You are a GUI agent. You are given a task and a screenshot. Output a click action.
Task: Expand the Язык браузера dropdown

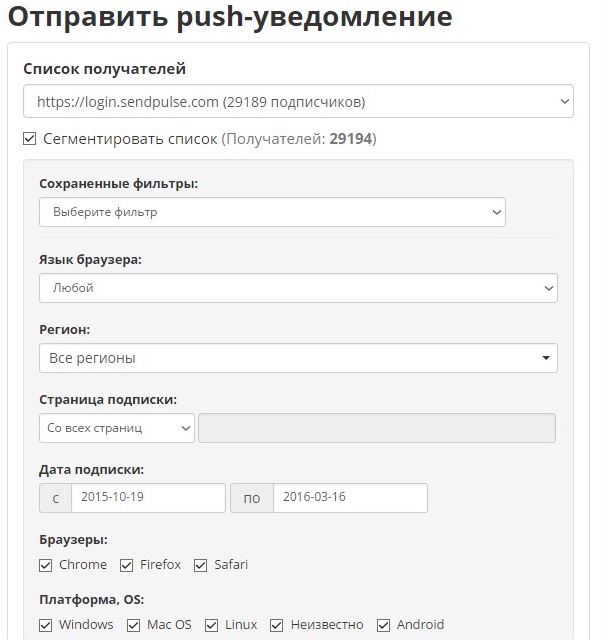click(298, 288)
